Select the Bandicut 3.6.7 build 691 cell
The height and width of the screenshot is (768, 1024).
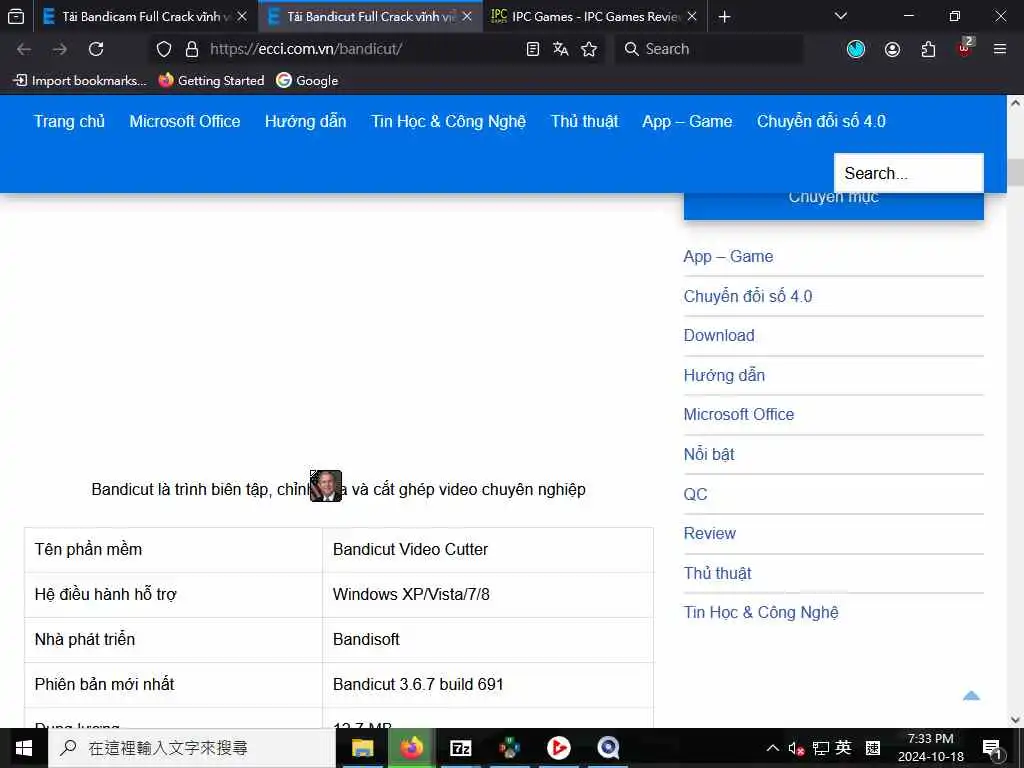point(488,685)
